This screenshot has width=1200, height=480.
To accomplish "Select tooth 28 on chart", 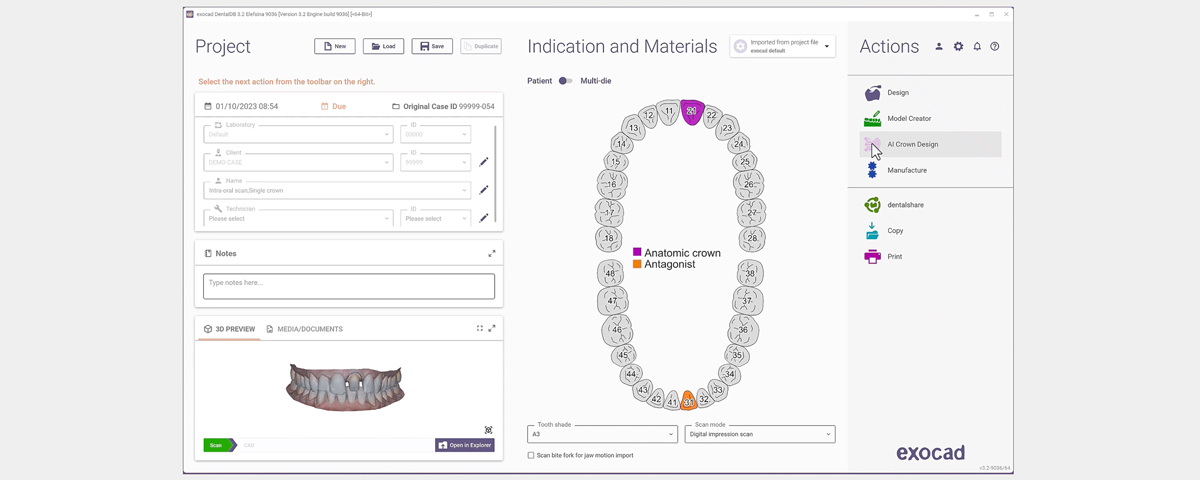I will click(x=752, y=238).
